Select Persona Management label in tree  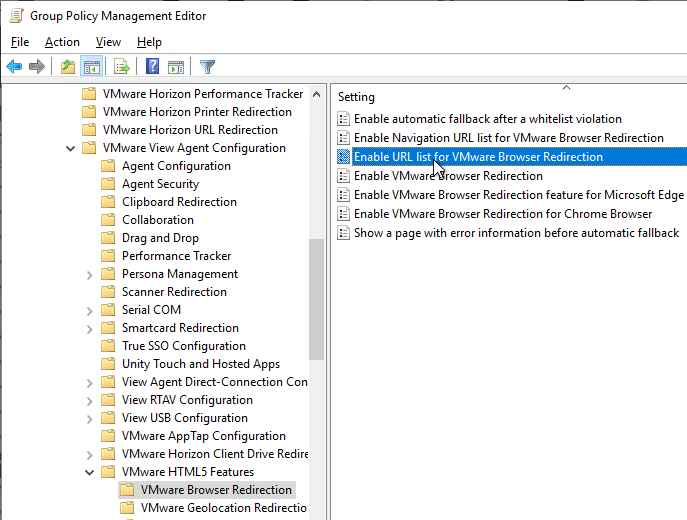pos(180,273)
